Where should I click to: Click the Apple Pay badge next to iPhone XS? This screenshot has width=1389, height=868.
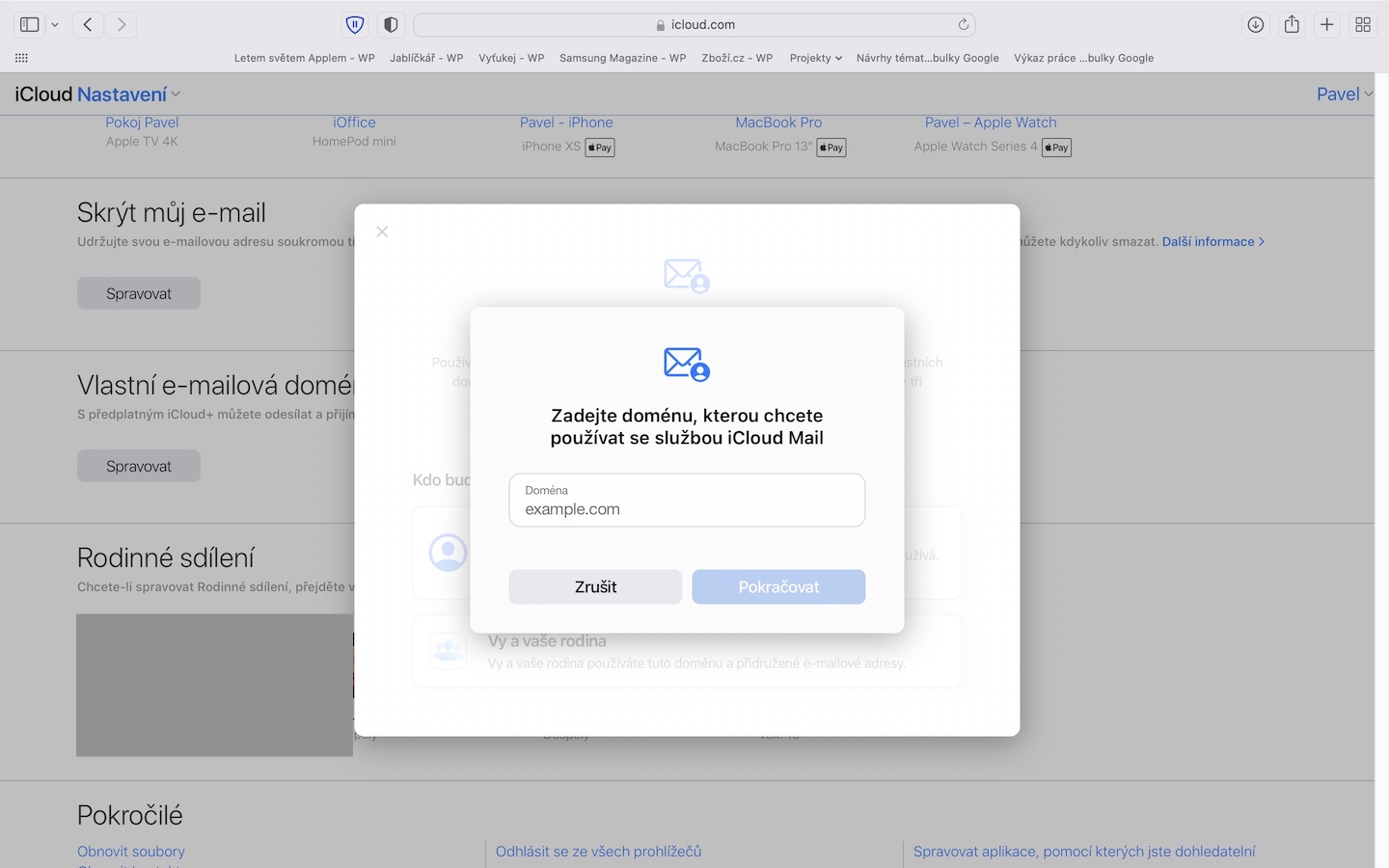coord(600,148)
